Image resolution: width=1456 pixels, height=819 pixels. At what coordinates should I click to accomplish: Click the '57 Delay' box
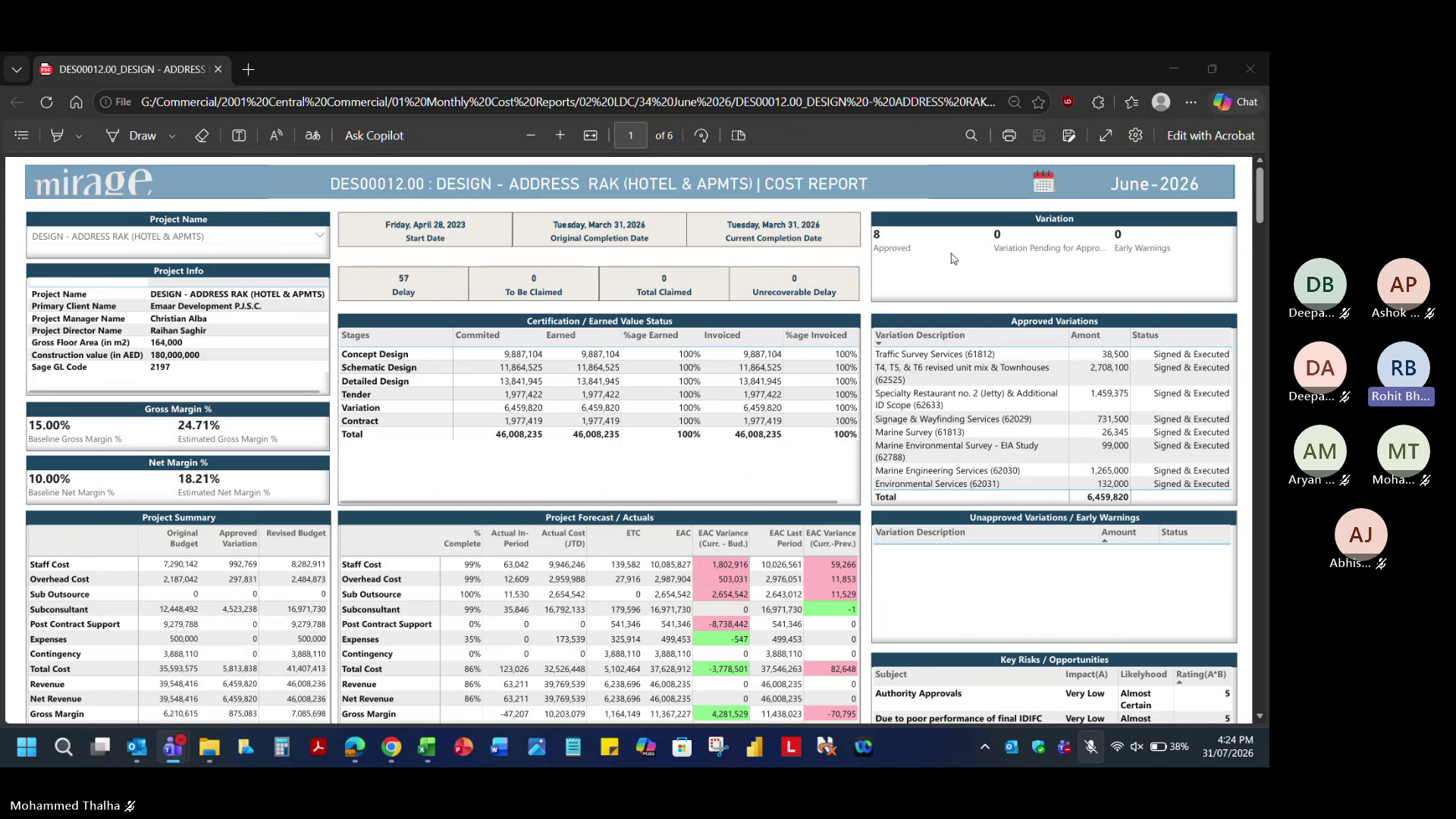tap(403, 284)
